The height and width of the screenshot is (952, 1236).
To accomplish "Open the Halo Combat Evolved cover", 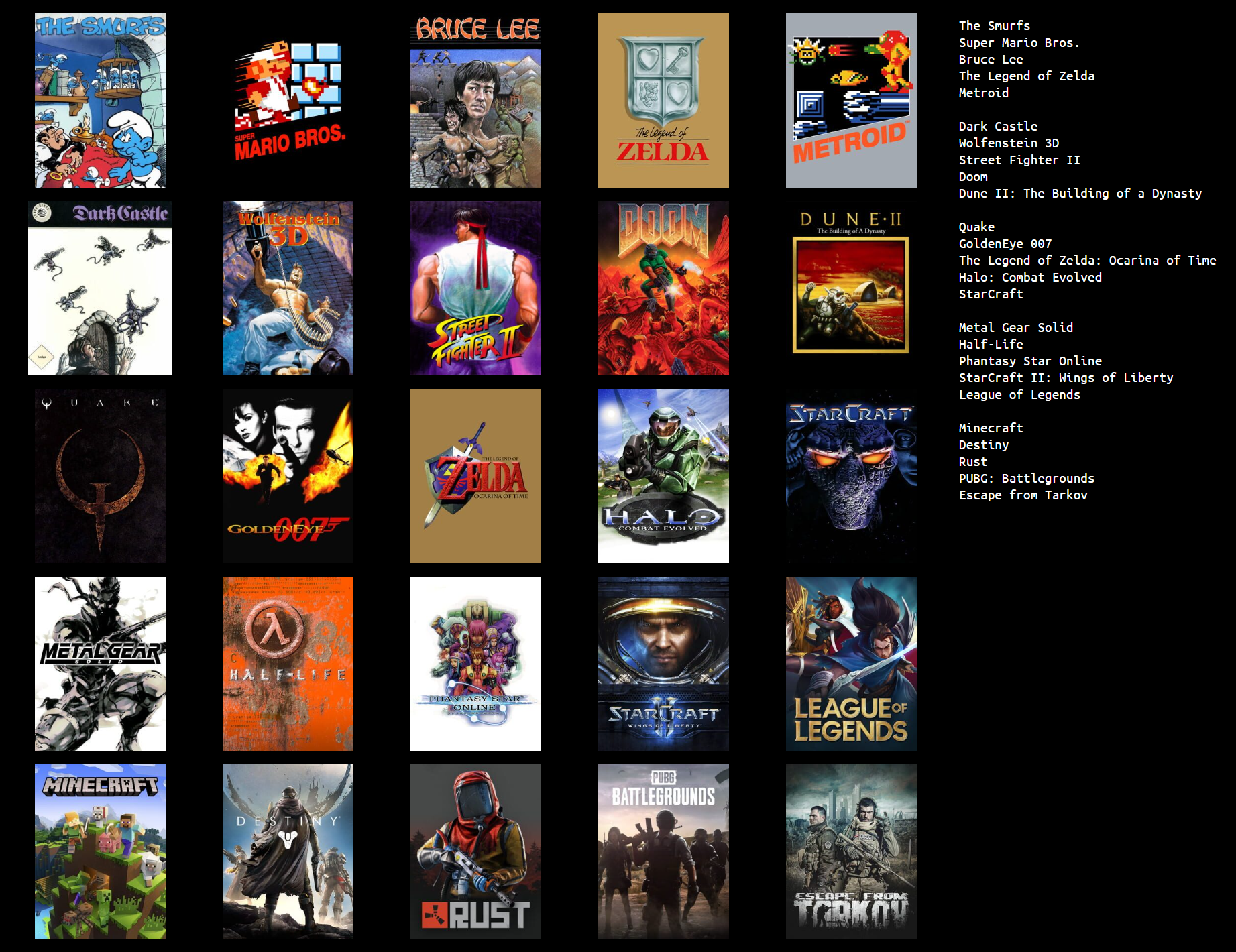I will coord(663,476).
